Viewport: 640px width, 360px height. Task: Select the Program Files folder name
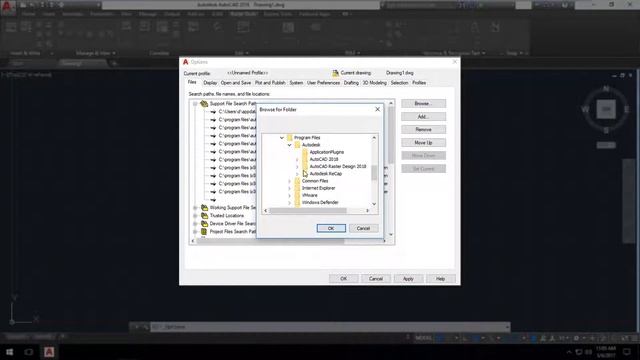point(307,138)
